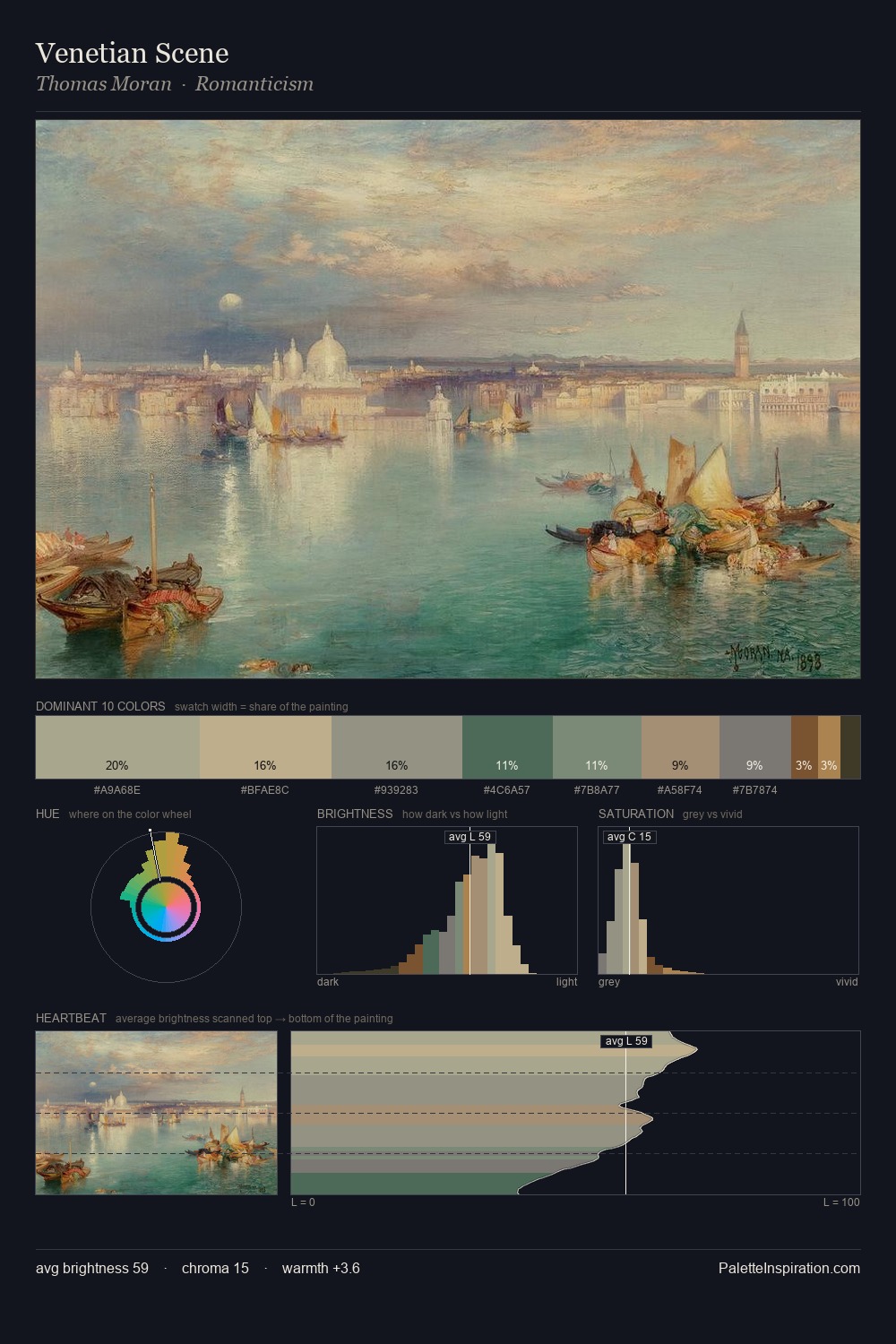This screenshot has width=896, height=1344.
Task: Click "avg L 59" in the brightness histogram
Action: click(x=470, y=837)
